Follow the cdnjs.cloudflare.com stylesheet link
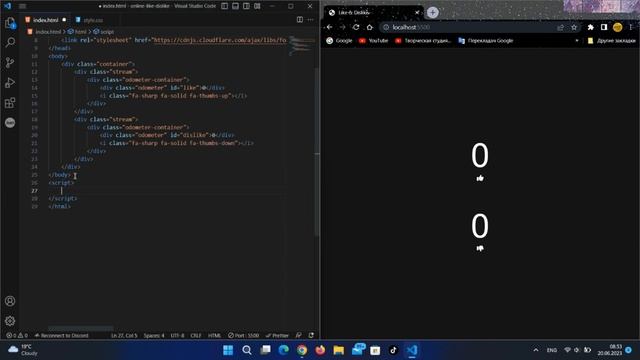The height and width of the screenshot is (360, 640). [220, 40]
